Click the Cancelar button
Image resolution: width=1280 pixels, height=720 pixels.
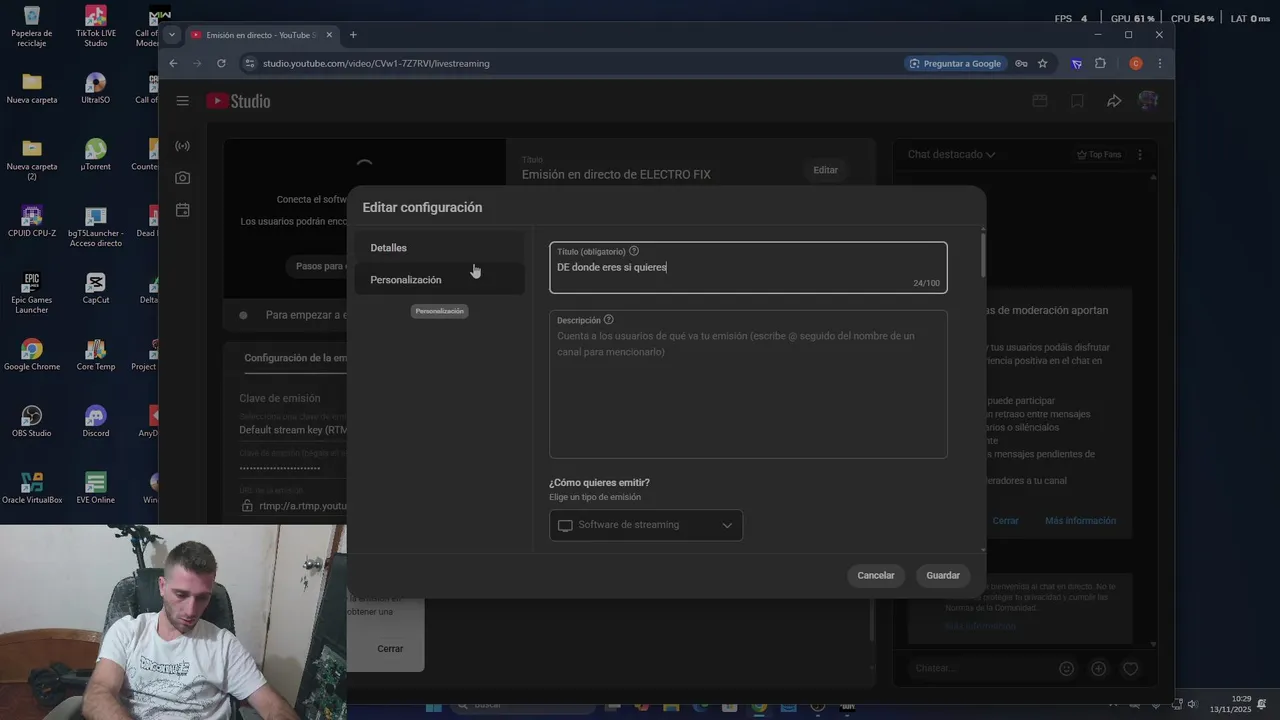[x=876, y=575]
